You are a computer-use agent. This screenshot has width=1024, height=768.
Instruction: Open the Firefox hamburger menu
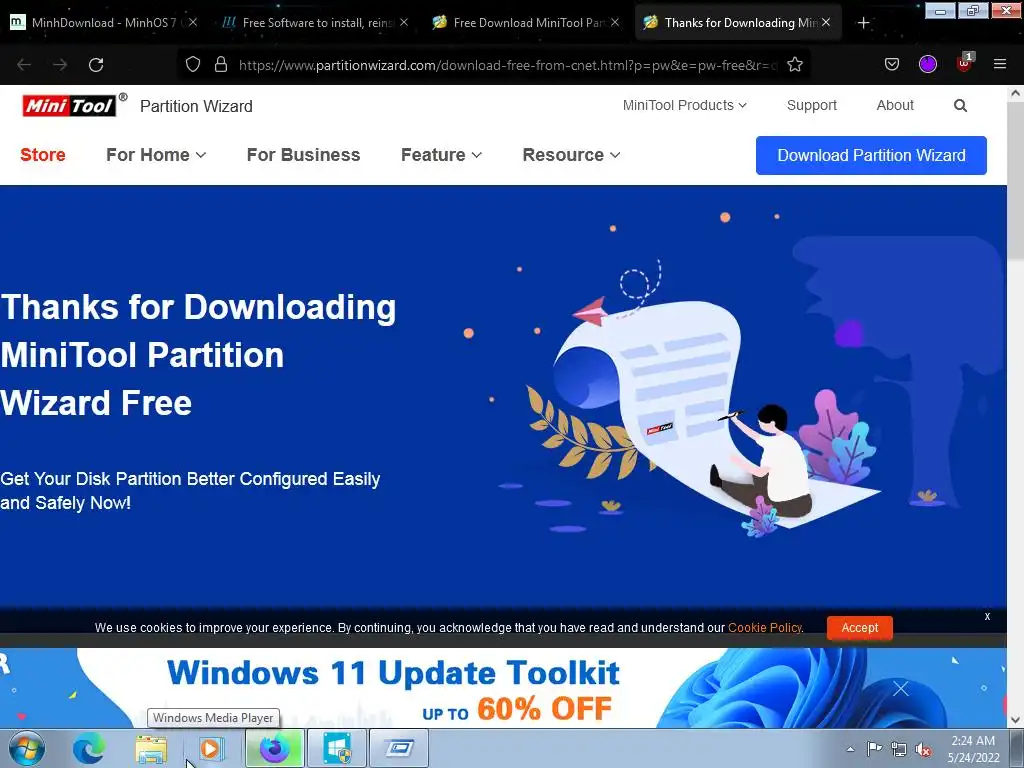(x=1000, y=64)
